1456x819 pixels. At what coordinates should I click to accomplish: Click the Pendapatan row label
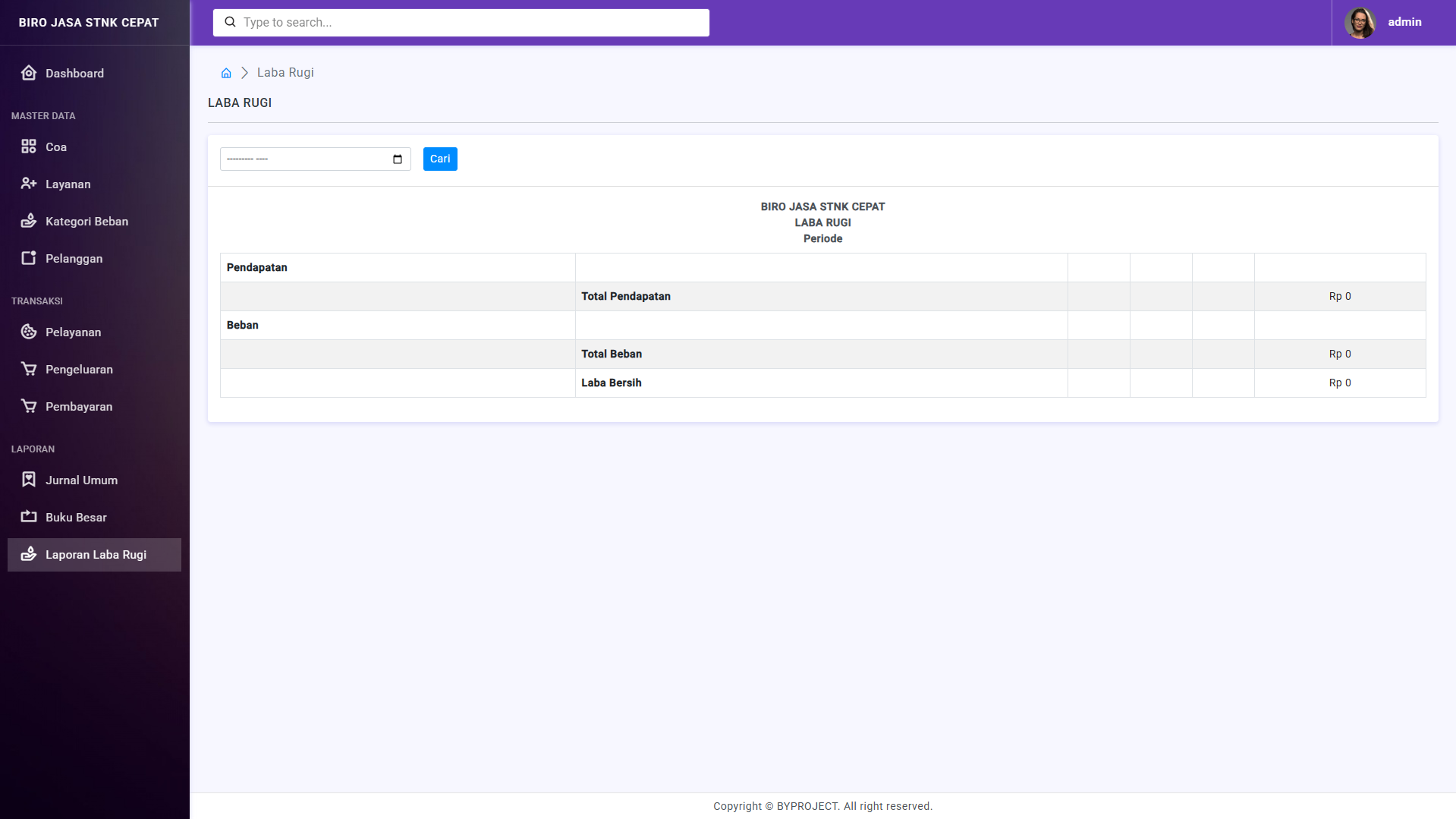point(257,267)
